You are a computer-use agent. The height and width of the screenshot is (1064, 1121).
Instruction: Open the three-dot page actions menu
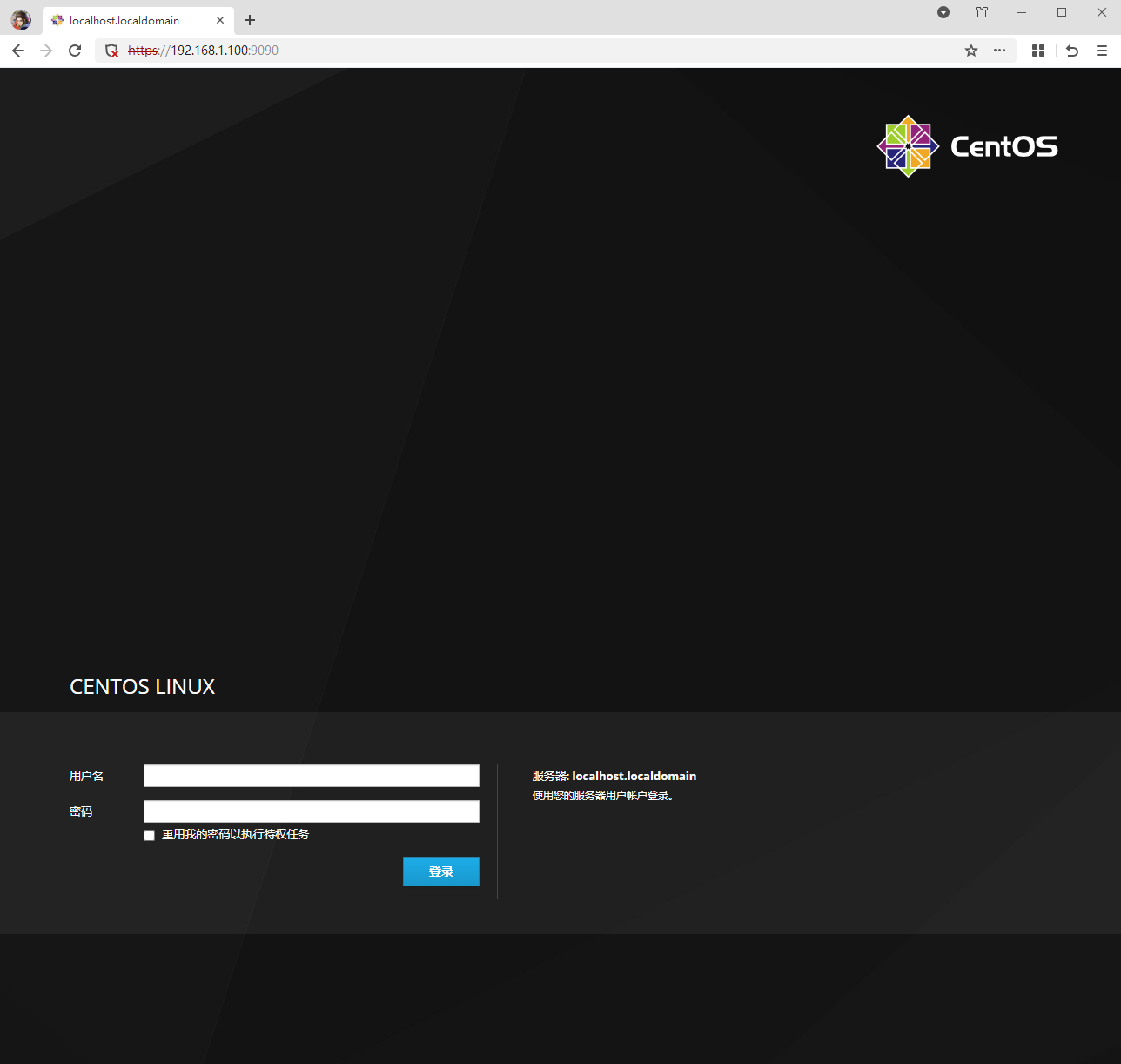pos(999,51)
